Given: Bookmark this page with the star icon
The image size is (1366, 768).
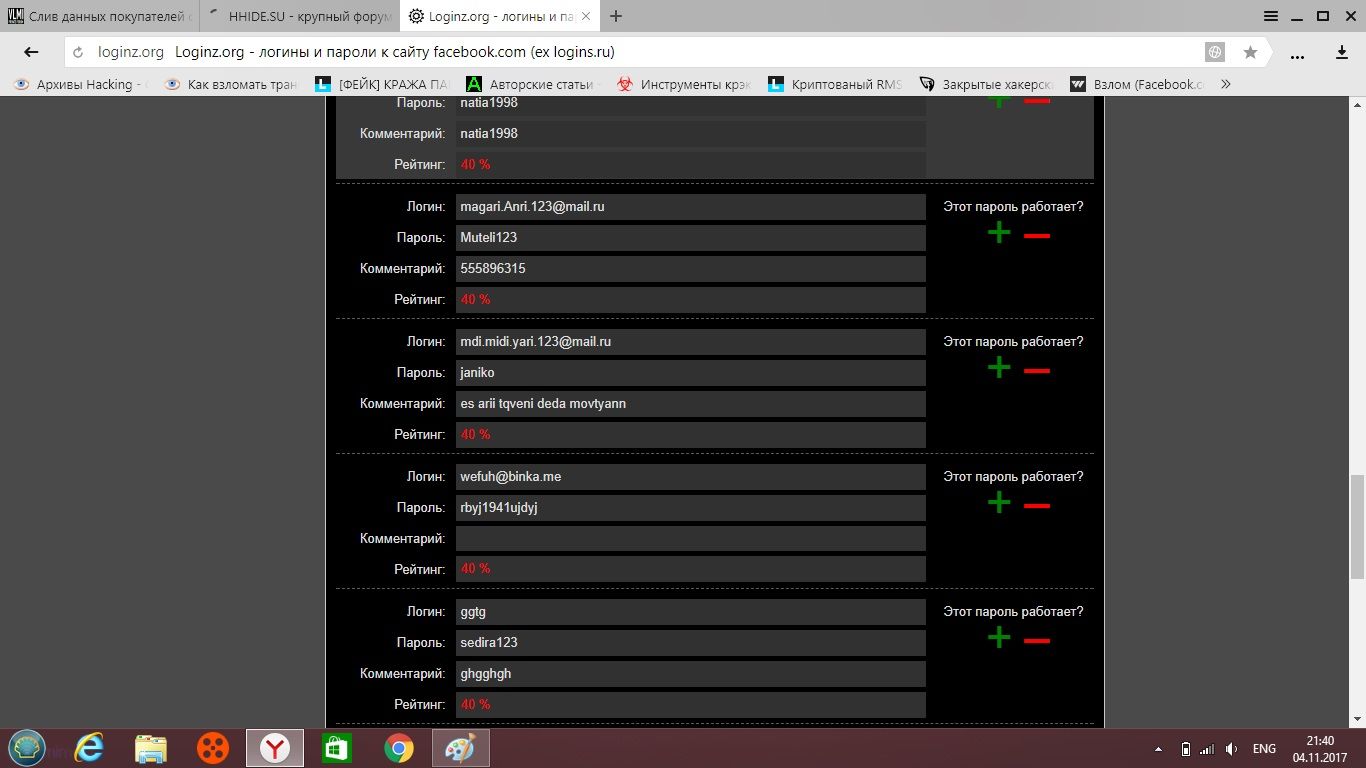Looking at the screenshot, I should click(x=1250, y=52).
